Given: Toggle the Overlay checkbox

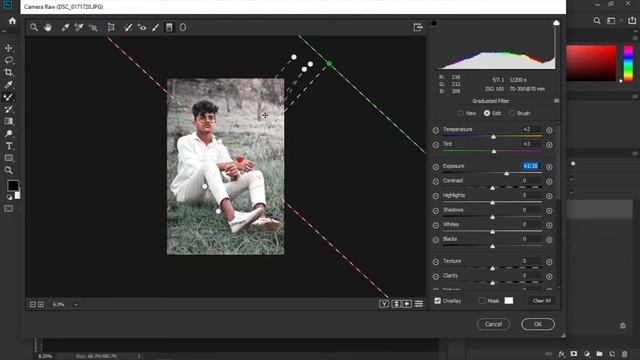Looking at the screenshot, I should 438,301.
